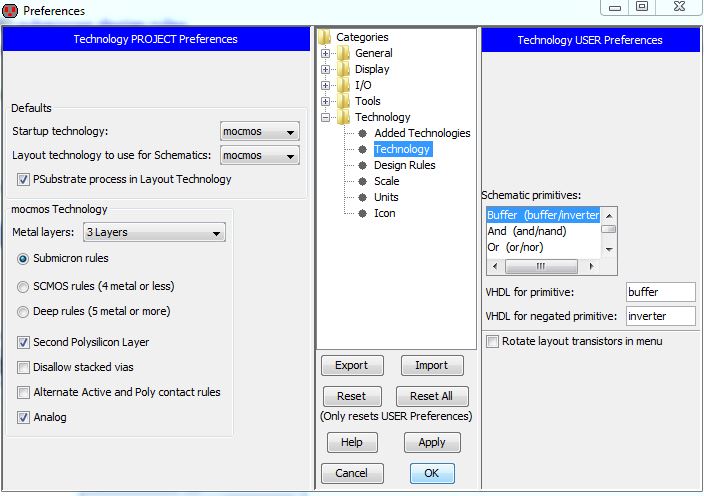Image resolution: width=704 pixels, height=496 pixels.
Task: Confirm with the OK button
Action: tap(432, 474)
